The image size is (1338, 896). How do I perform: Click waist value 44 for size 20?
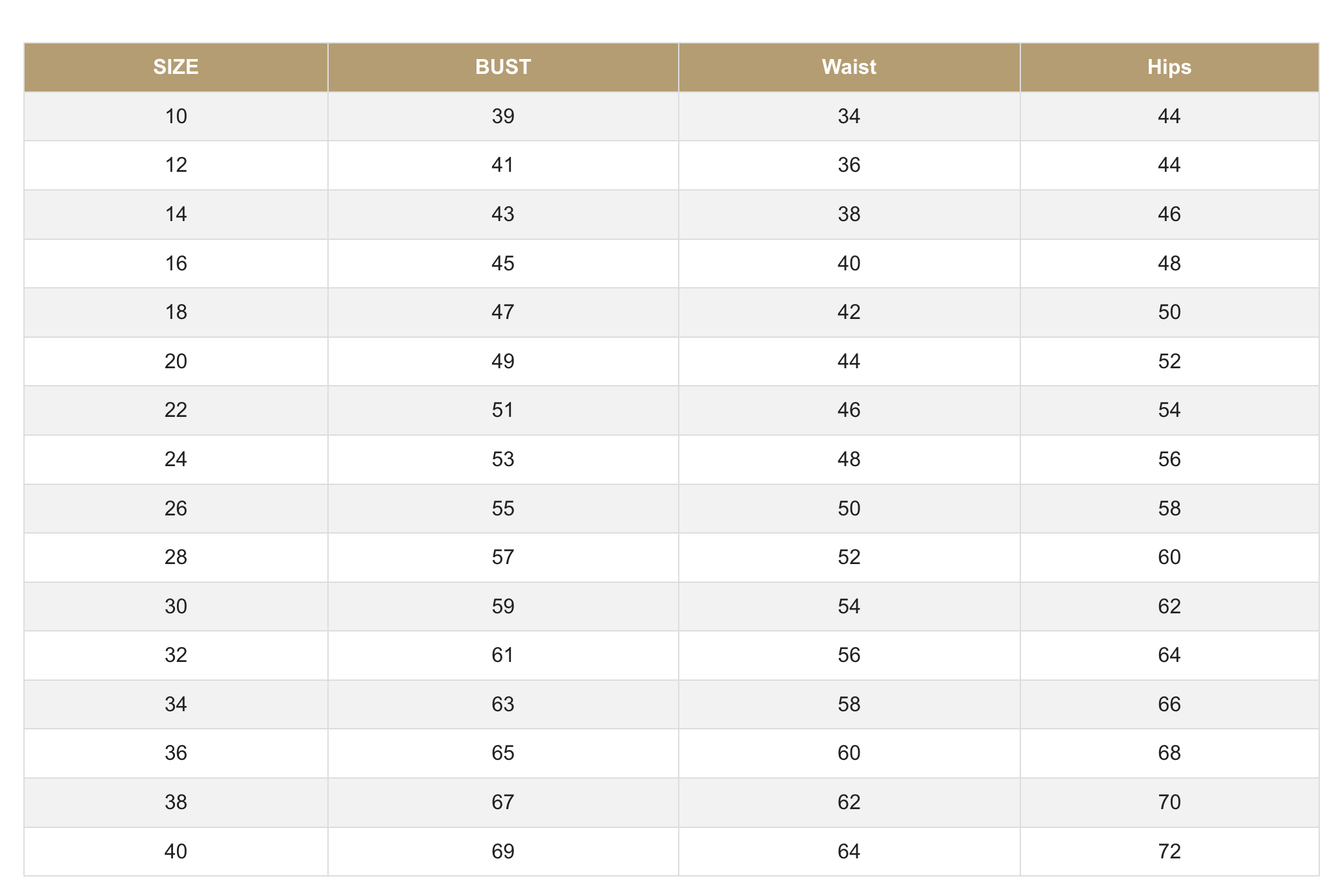[x=849, y=362]
